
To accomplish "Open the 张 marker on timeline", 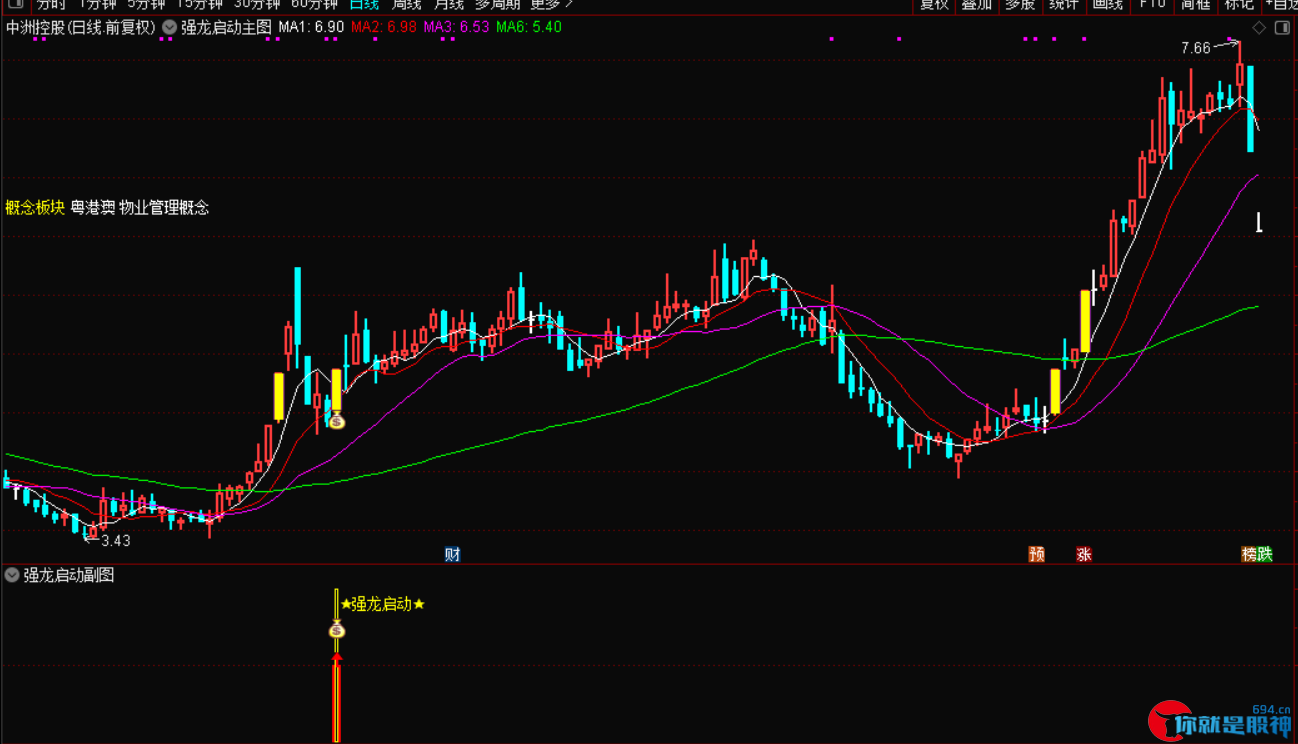I will click(1084, 554).
